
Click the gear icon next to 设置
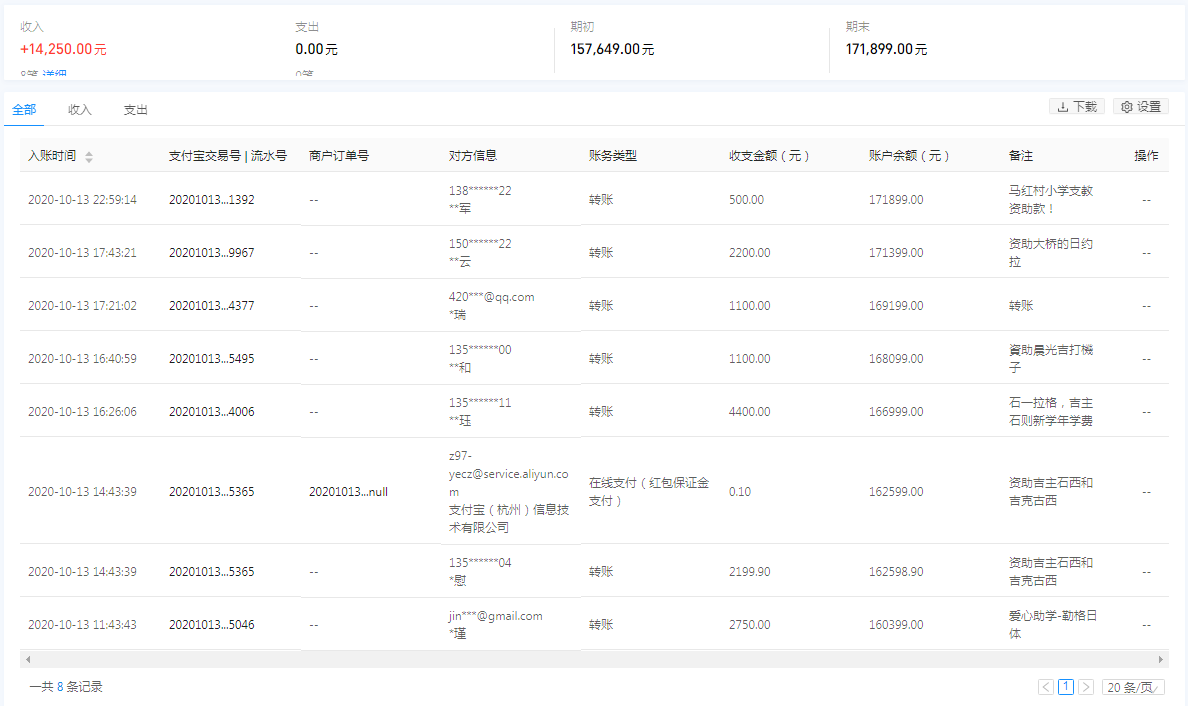1125,106
